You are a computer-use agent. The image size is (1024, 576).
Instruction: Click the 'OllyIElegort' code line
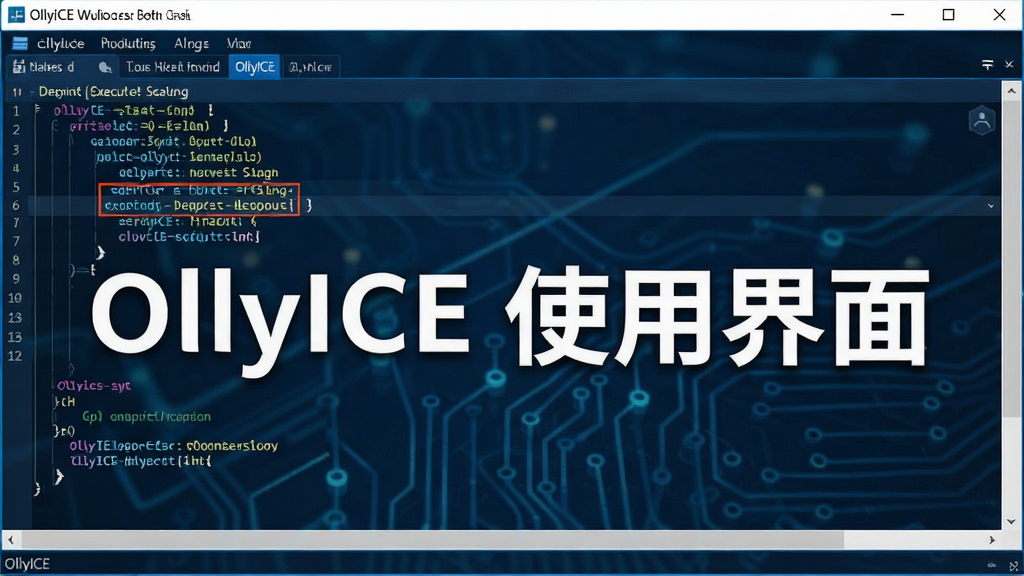(174, 446)
